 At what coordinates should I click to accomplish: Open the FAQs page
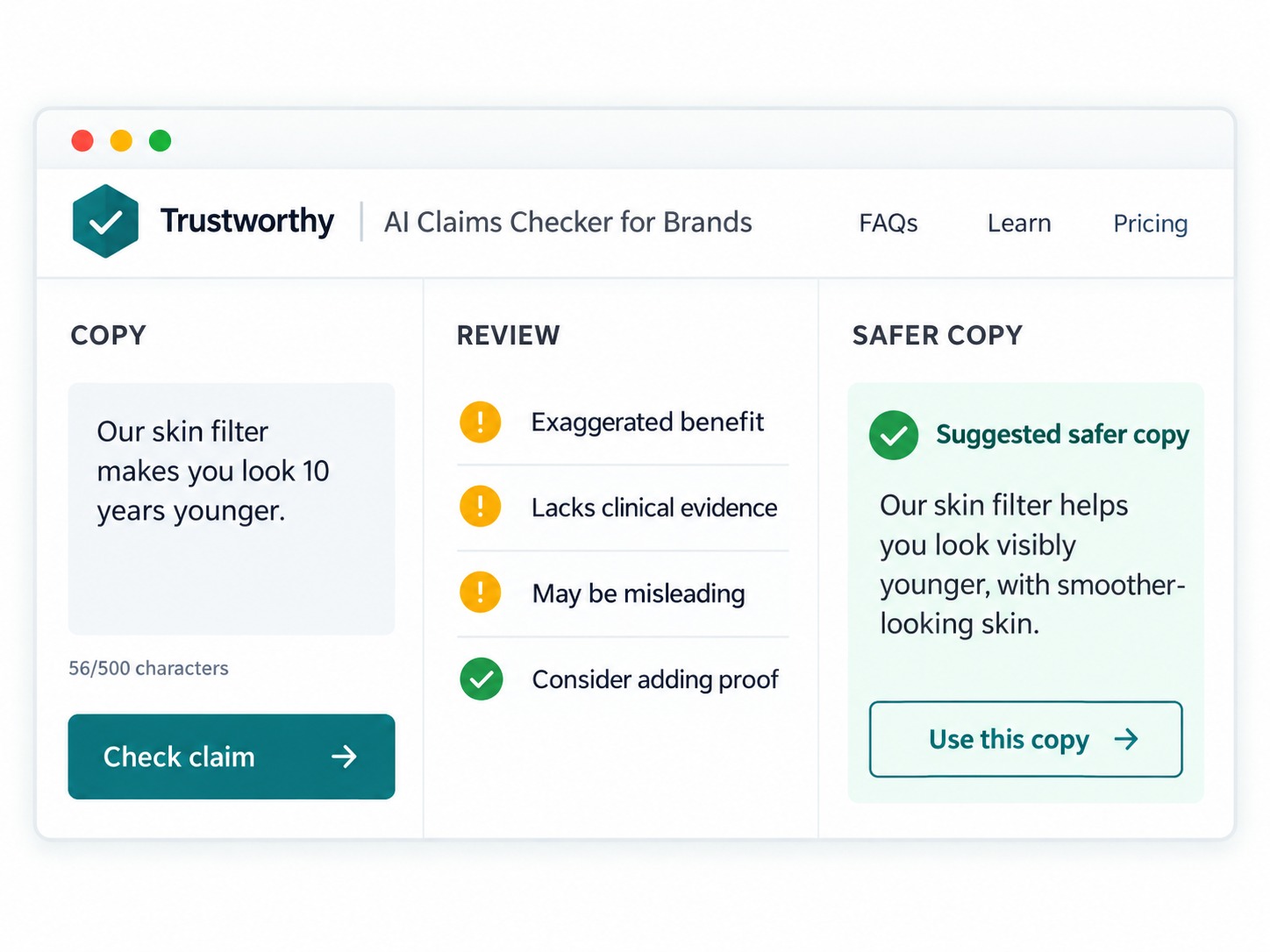point(888,223)
